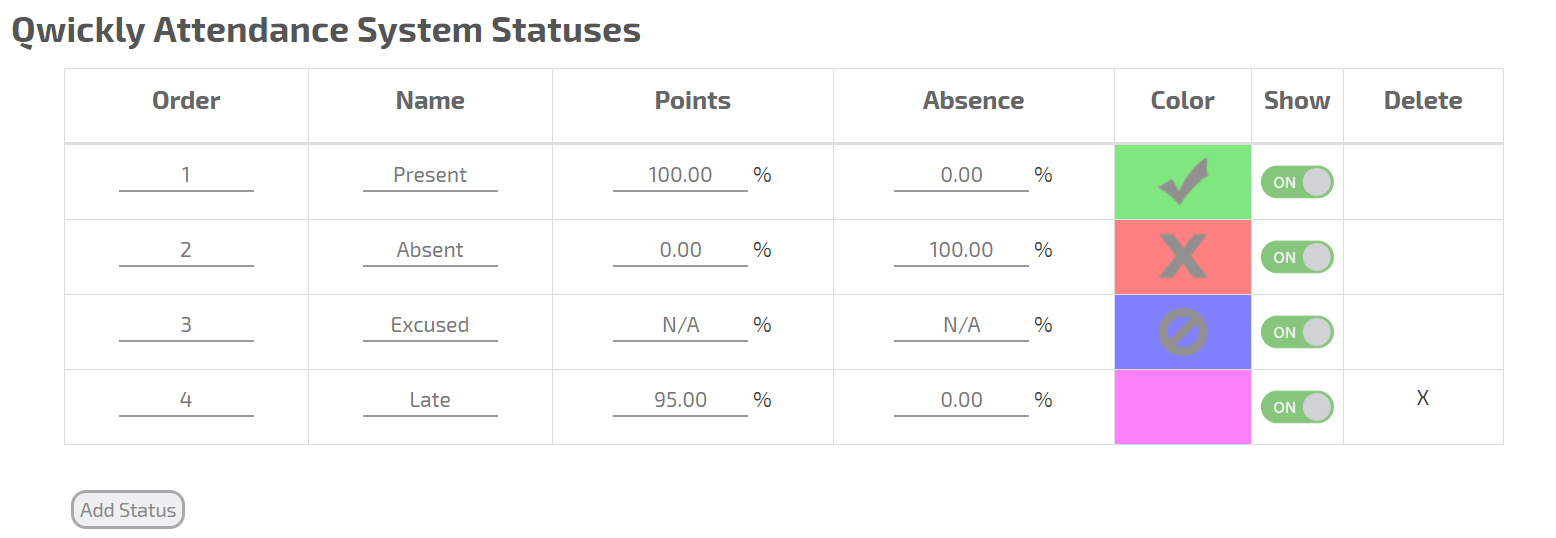Click the Absent name input field

pos(430,250)
